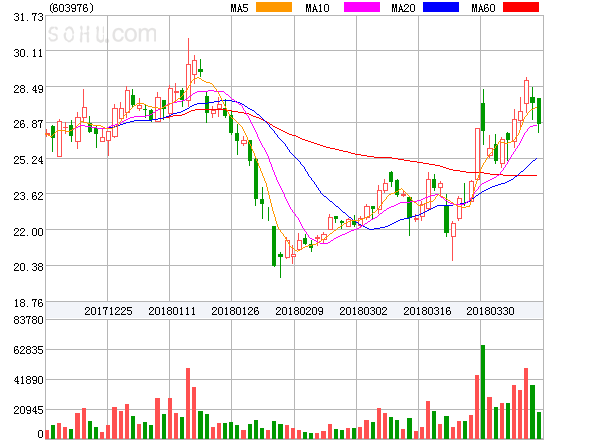Image resolution: width=600 pixels, height=440 pixels.
Task: Click the 25.24 price axis label
Action: click(x=28, y=160)
